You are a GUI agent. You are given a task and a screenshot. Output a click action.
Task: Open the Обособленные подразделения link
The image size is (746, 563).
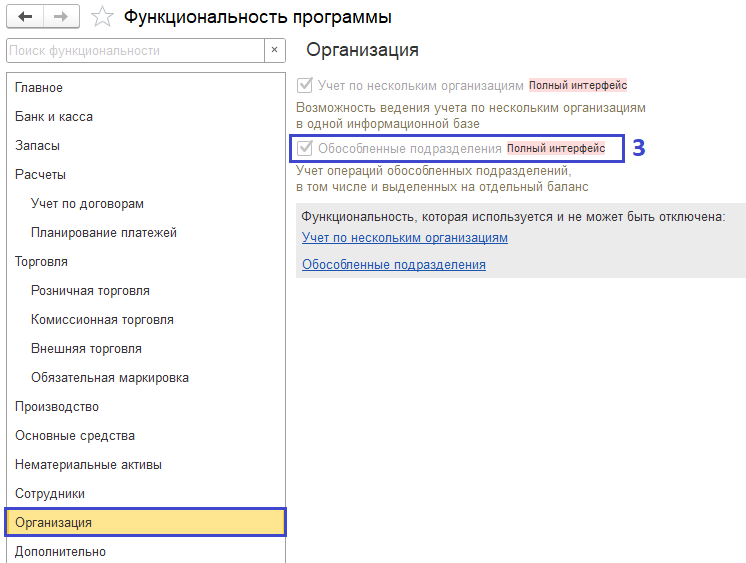(x=394, y=265)
